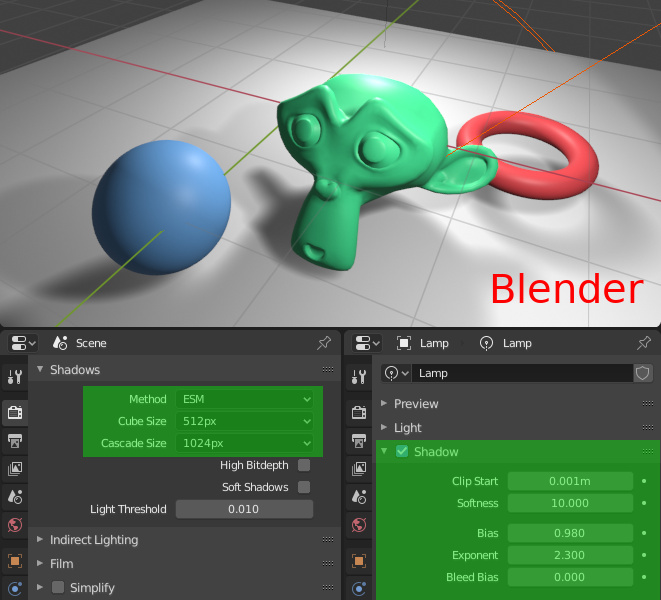Click the Preview panel drag handle
Screen dimensions: 661x600
[x=648, y=404]
